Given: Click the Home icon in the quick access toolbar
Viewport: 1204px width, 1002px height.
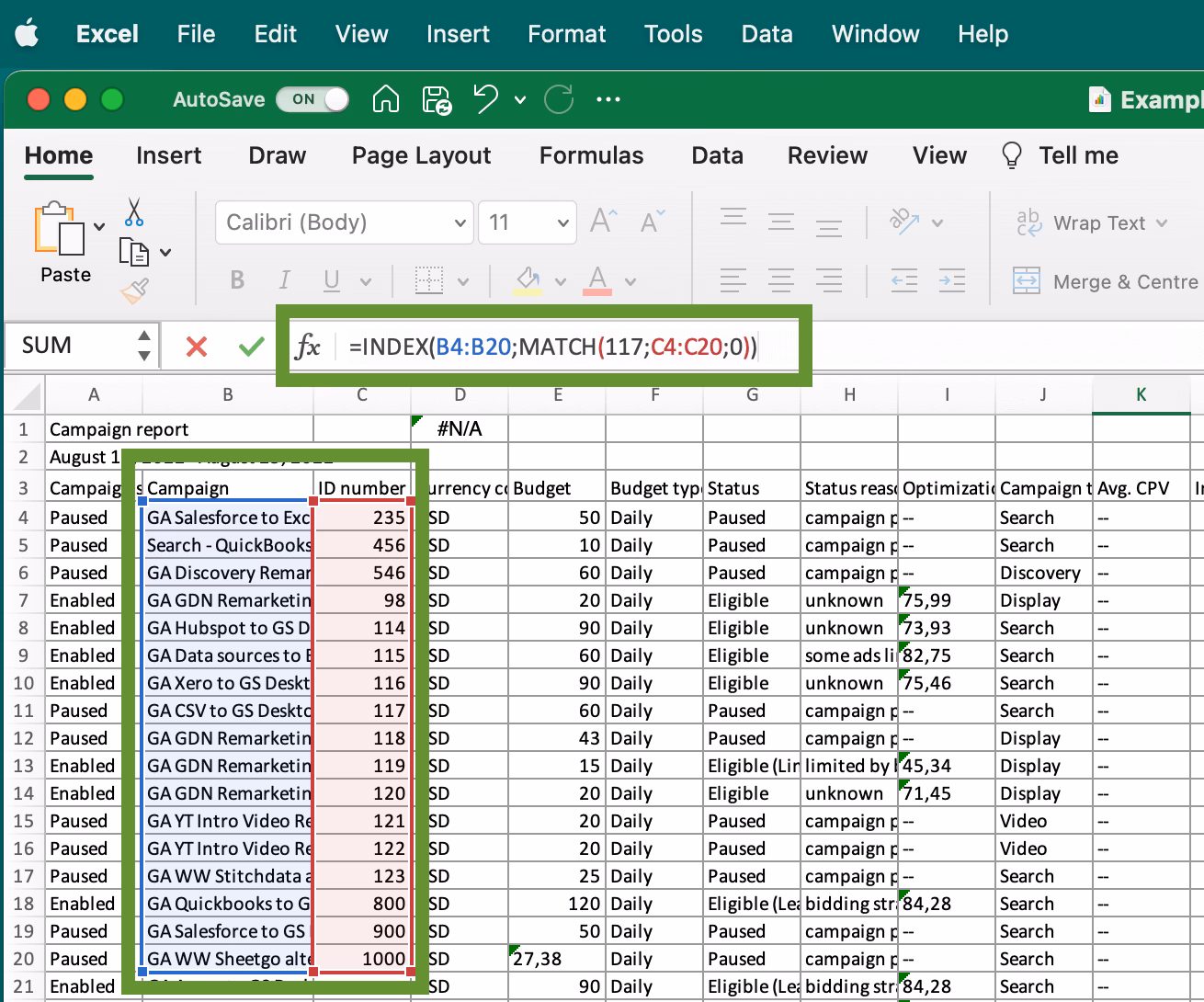Looking at the screenshot, I should click(x=385, y=99).
